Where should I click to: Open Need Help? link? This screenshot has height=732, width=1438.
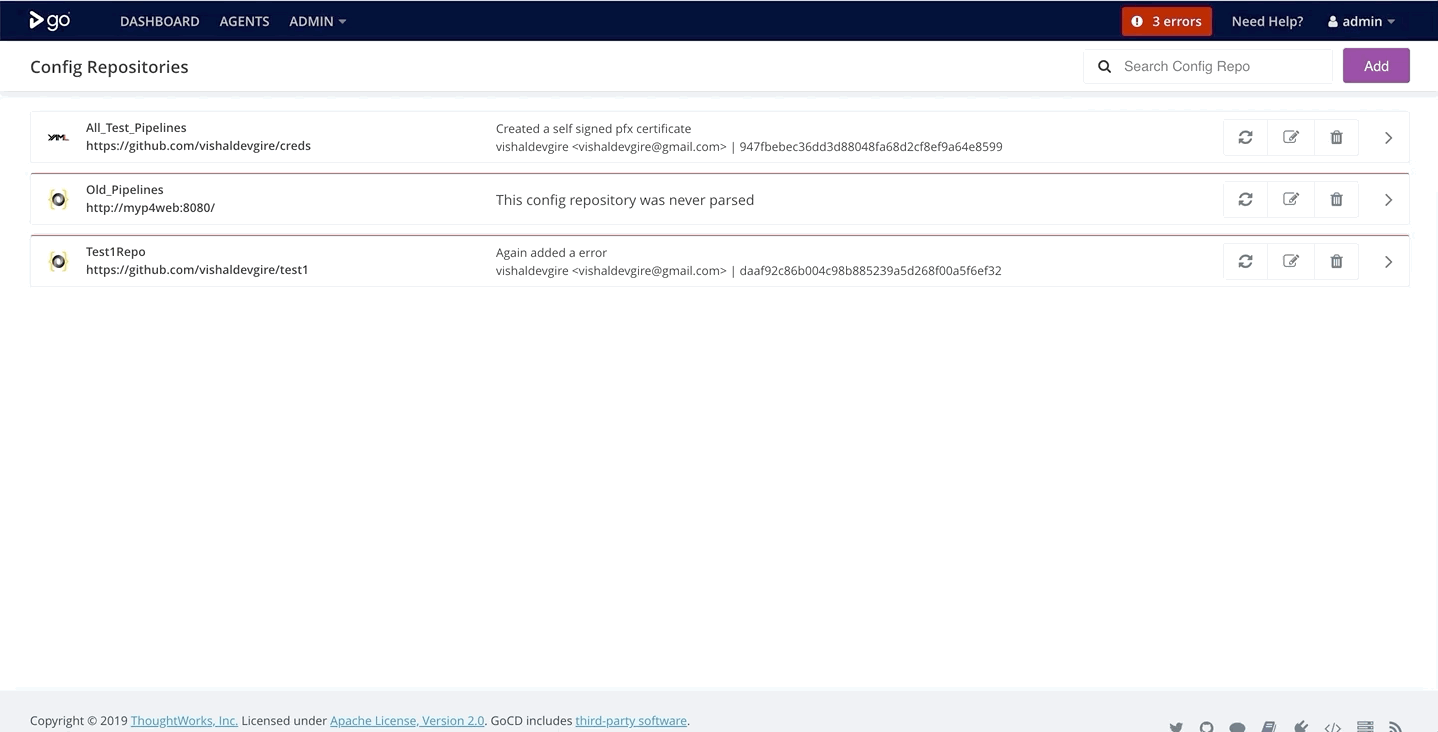pos(1267,21)
